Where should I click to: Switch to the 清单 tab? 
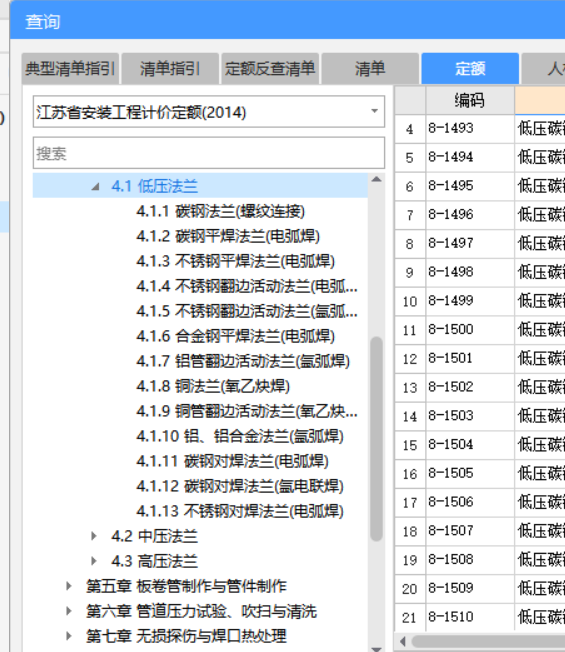[370, 69]
